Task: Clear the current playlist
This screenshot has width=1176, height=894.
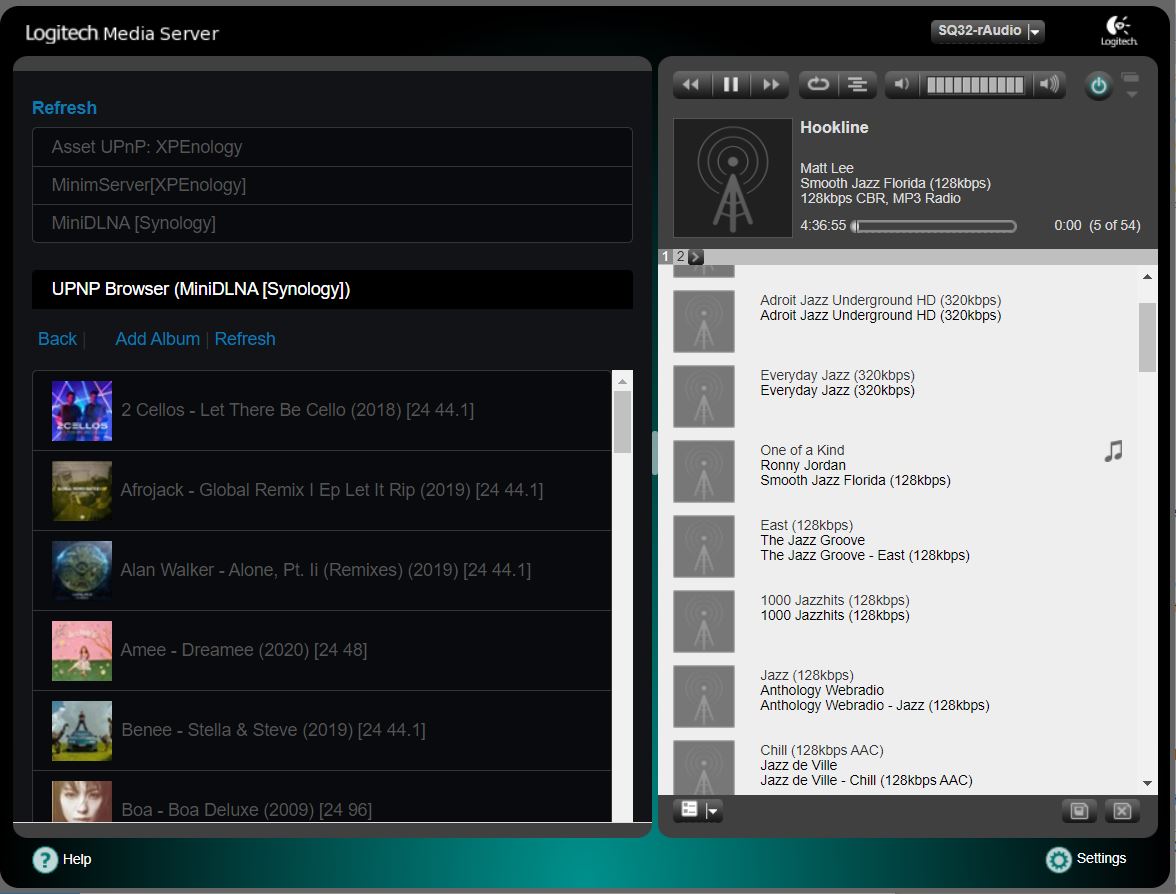Action: pyautogui.click(x=1122, y=811)
